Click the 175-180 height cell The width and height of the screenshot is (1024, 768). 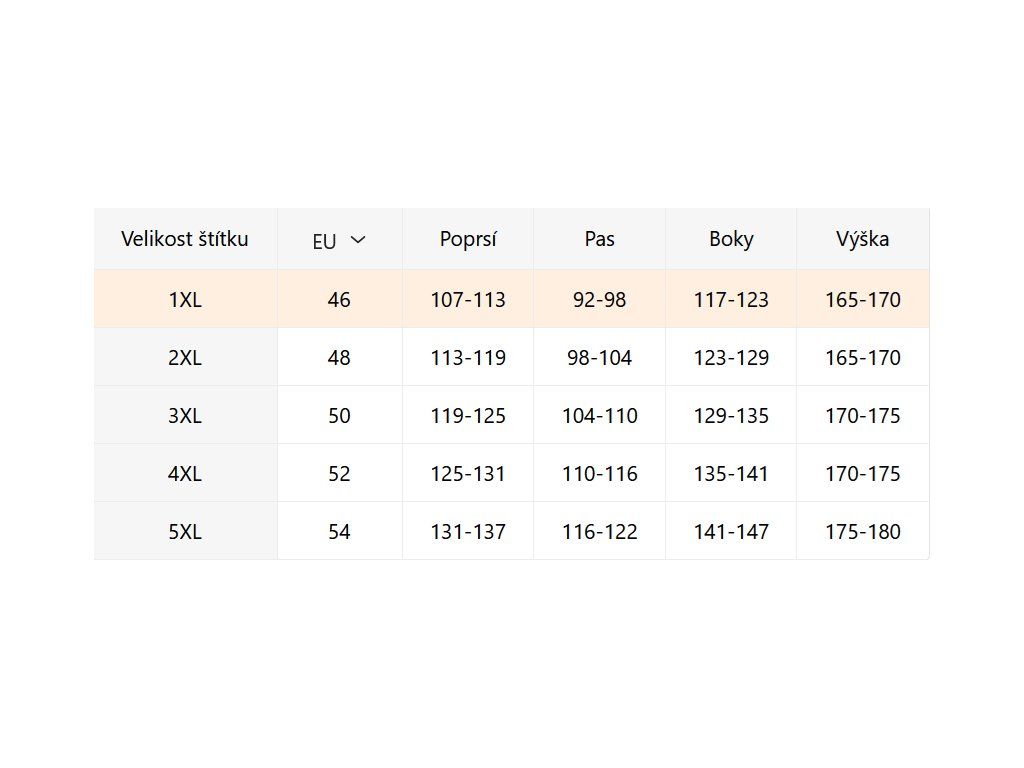coord(863,531)
